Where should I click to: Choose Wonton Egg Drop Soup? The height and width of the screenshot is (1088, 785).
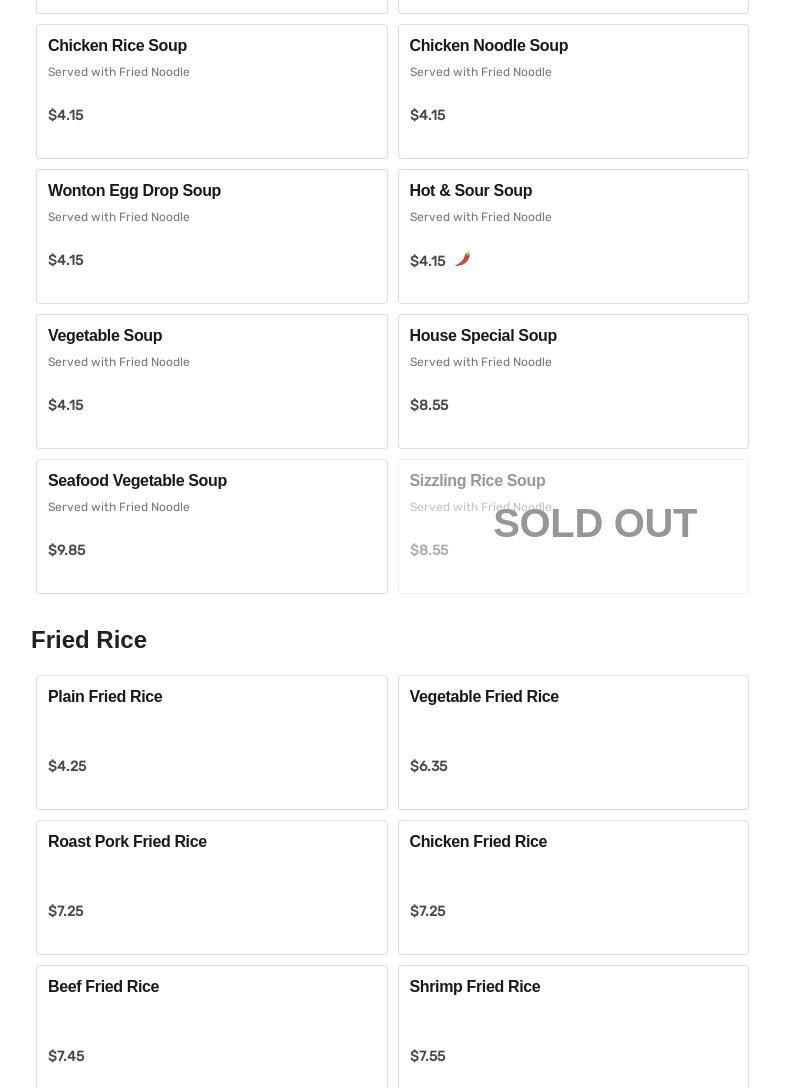[x=212, y=237]
